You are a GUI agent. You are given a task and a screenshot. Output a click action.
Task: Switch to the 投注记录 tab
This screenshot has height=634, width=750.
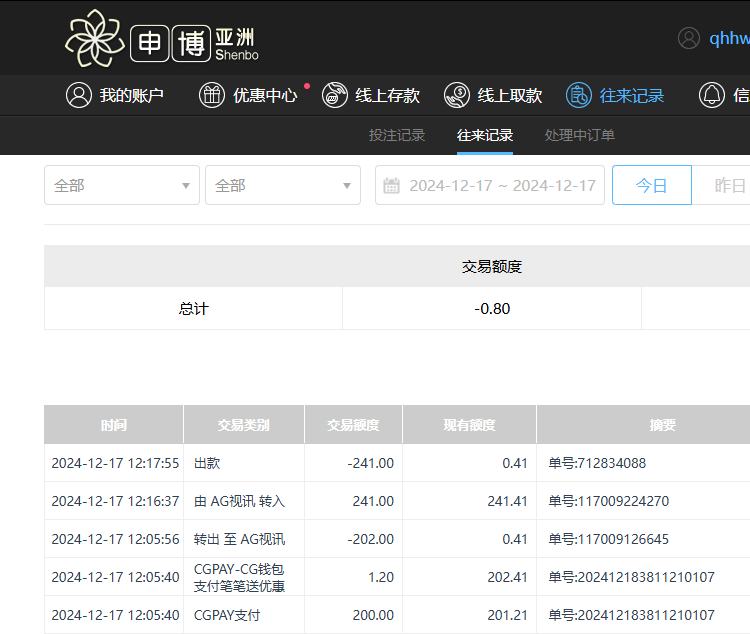click(x=397, y=135)
